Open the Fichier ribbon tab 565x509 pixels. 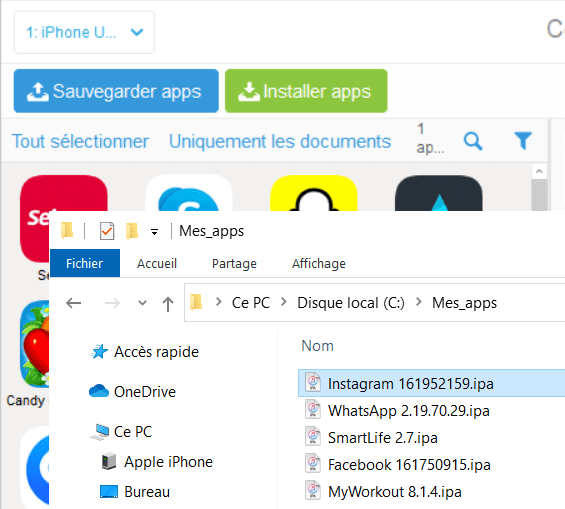(85, 263)
